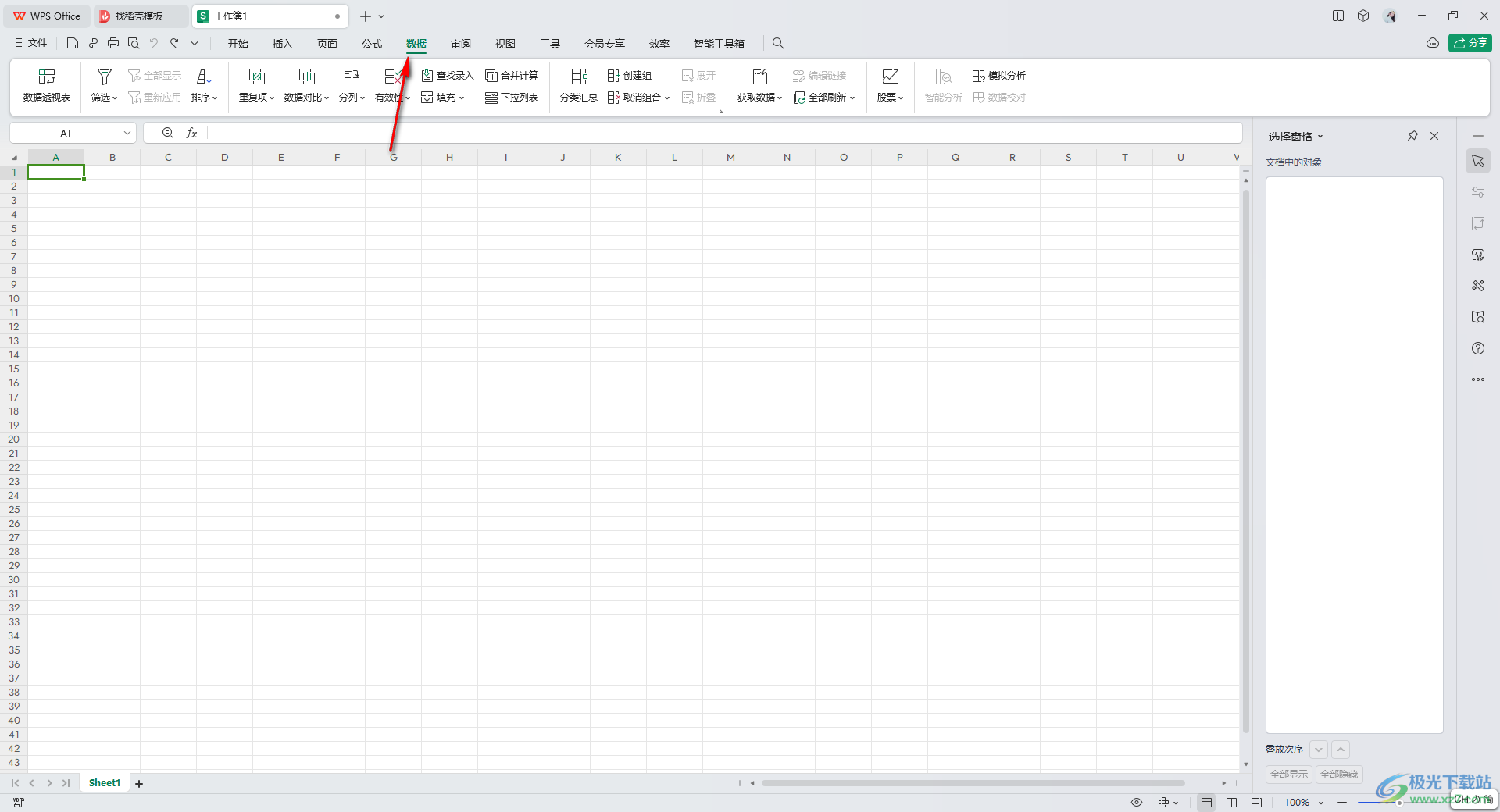The height and width of the screenshot is (812, 1500).
Task: Expand the quick access toolbar customize chevron
Action: [x=195, y=44]
